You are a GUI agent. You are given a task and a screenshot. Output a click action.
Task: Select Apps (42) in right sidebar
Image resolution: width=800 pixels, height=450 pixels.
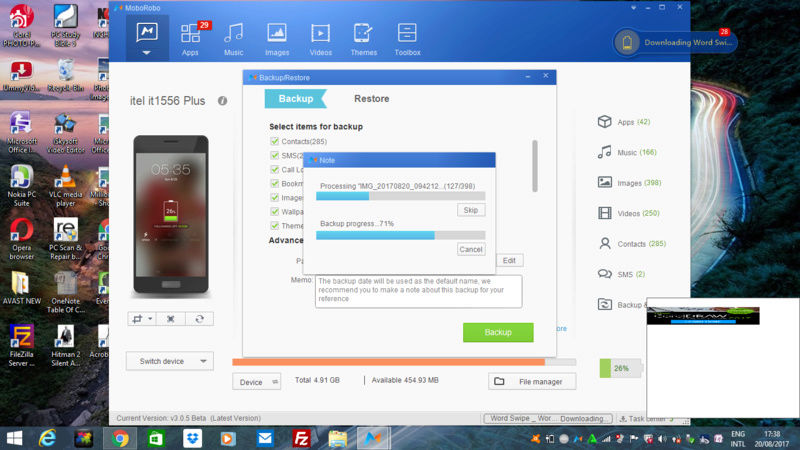click(624, 122)
